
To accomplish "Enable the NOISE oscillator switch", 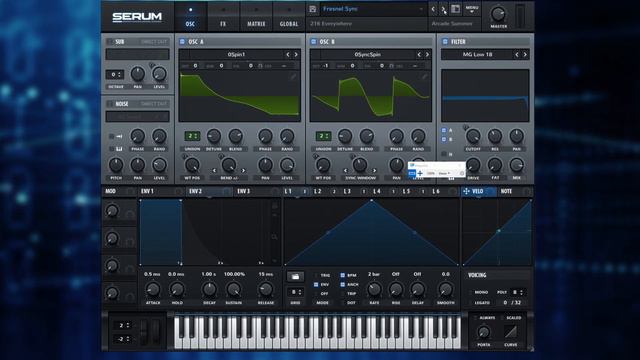I will coord(109,104).
